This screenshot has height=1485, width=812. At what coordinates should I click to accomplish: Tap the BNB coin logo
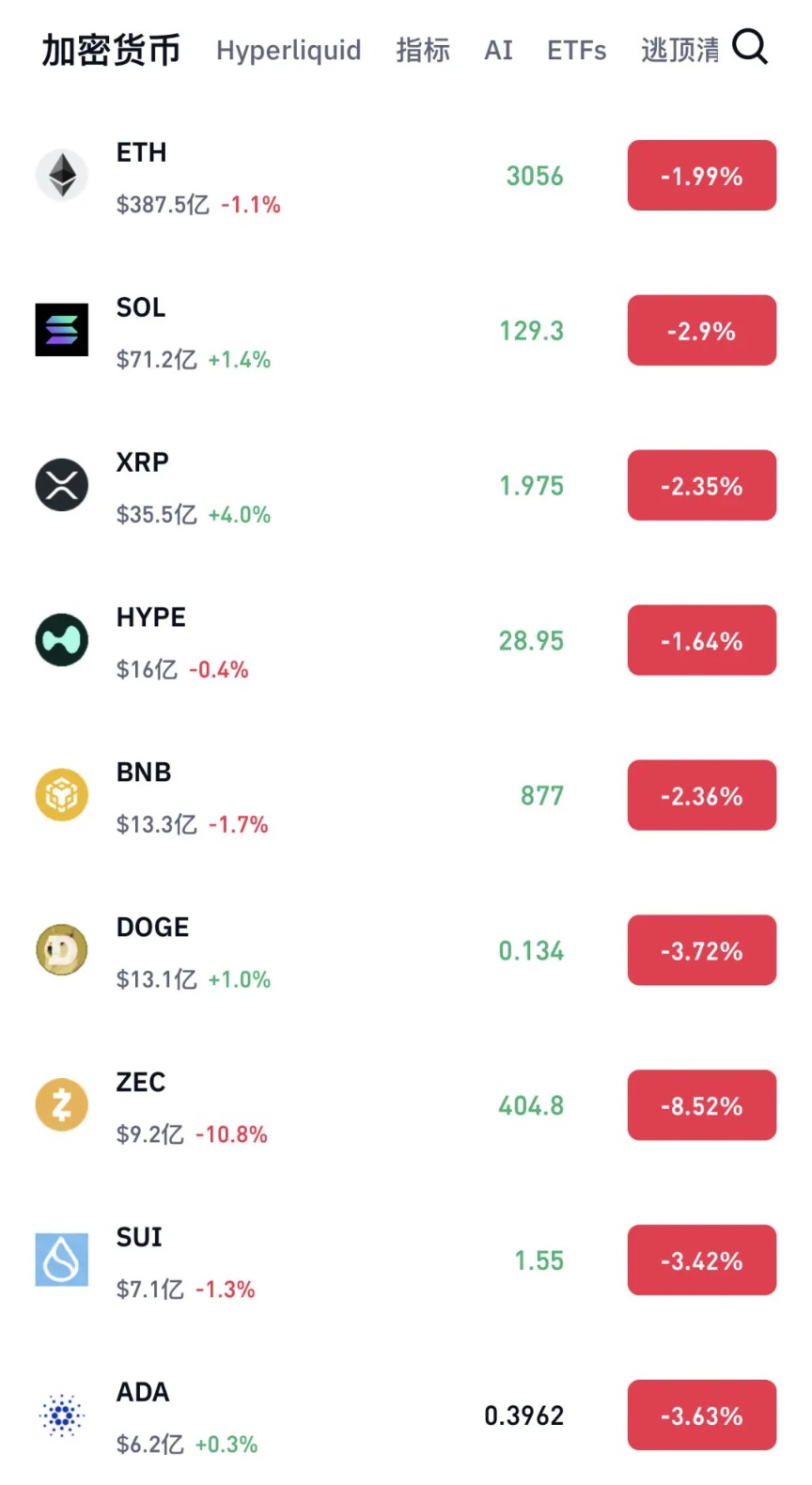62,795
